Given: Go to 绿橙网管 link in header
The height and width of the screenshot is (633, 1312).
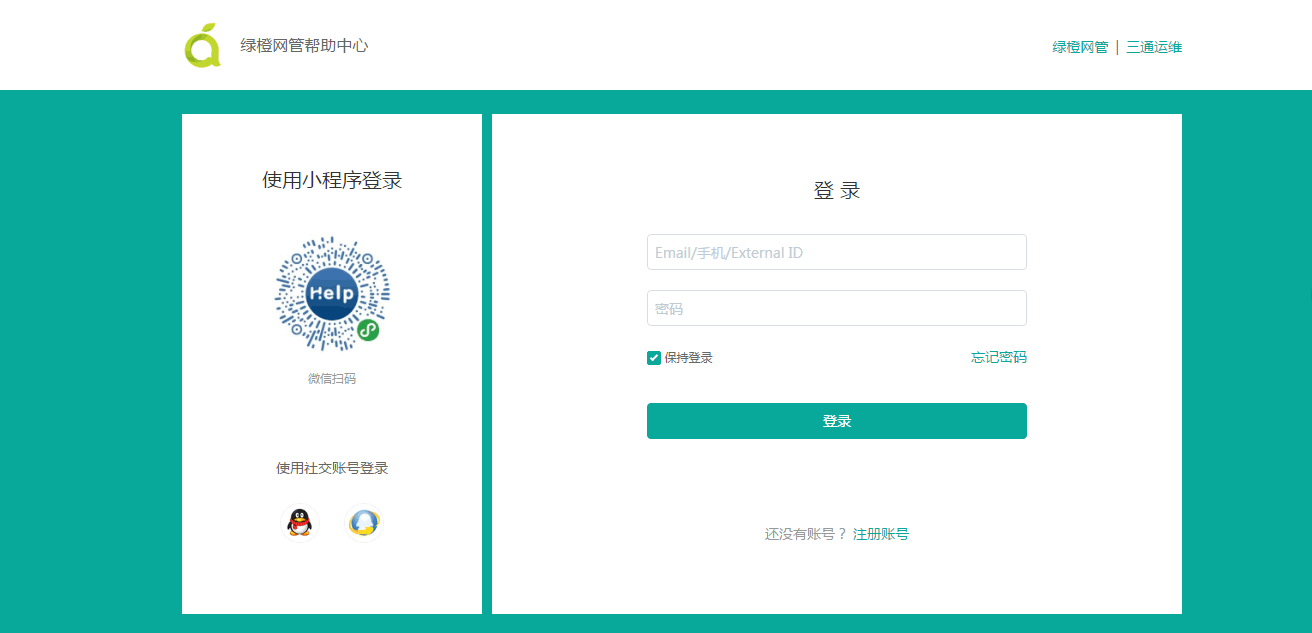Looking at the screenshot, I should coord(1080,47).
